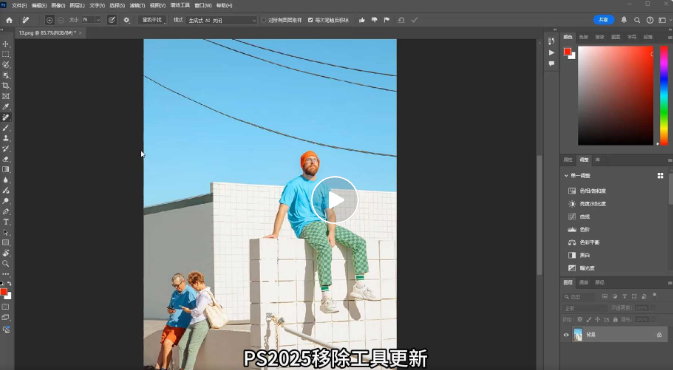Select the Remove tool in left toolbar
Screen dimensions: 673x370
[6, 117]
